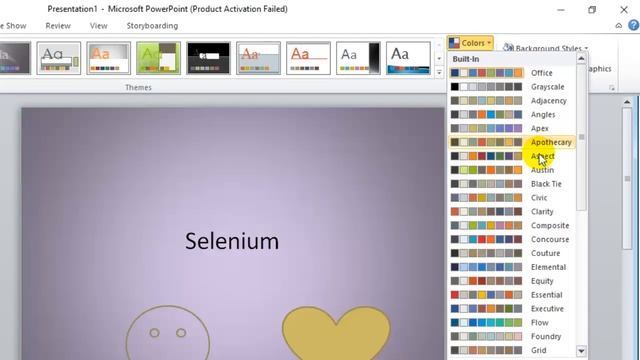This screenshot has width=640, height=360.
Task: Apply the black dark theme thumbnail
Action: 208,58
